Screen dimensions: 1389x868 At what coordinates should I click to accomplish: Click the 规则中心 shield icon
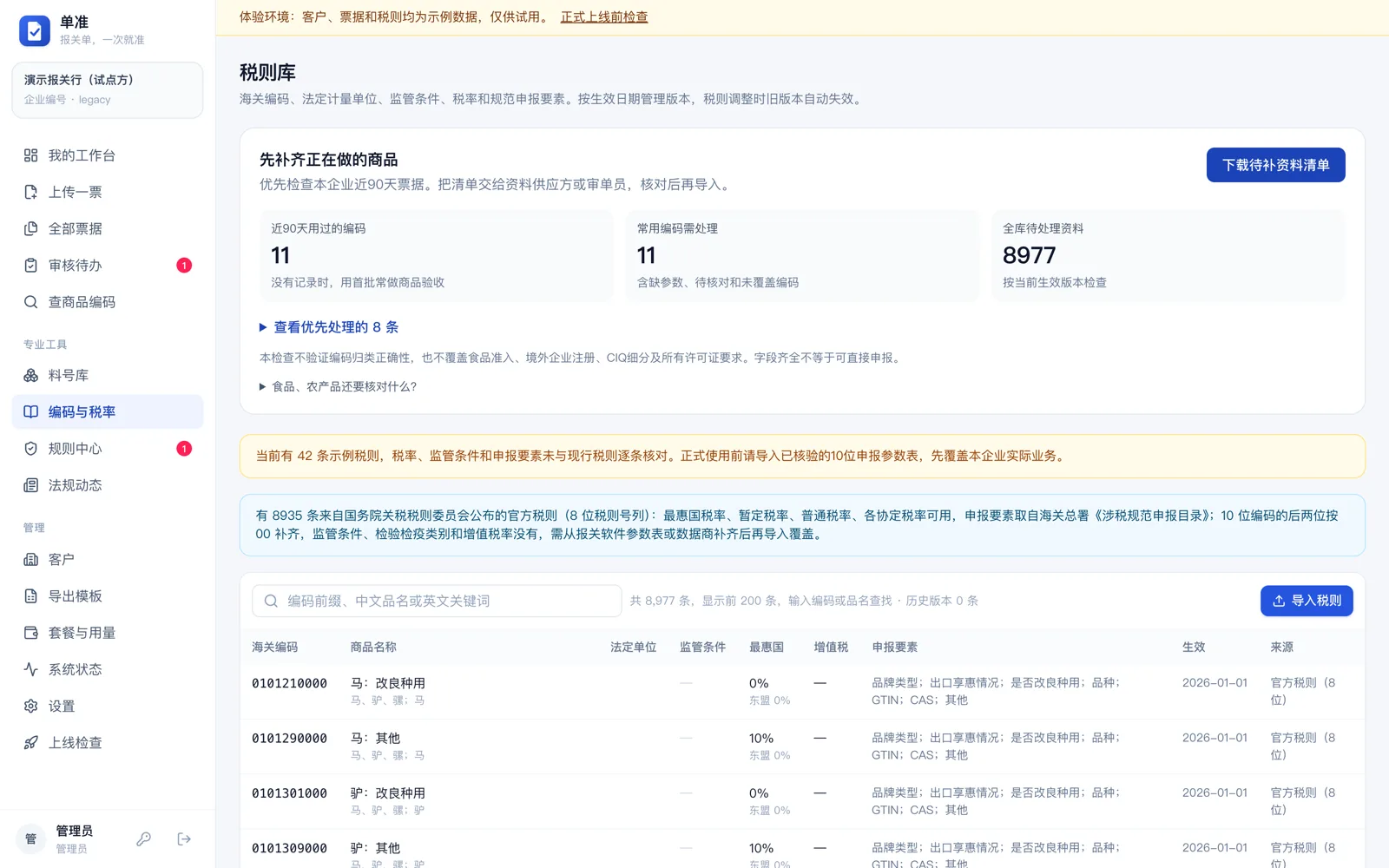(x=31, y=449)
